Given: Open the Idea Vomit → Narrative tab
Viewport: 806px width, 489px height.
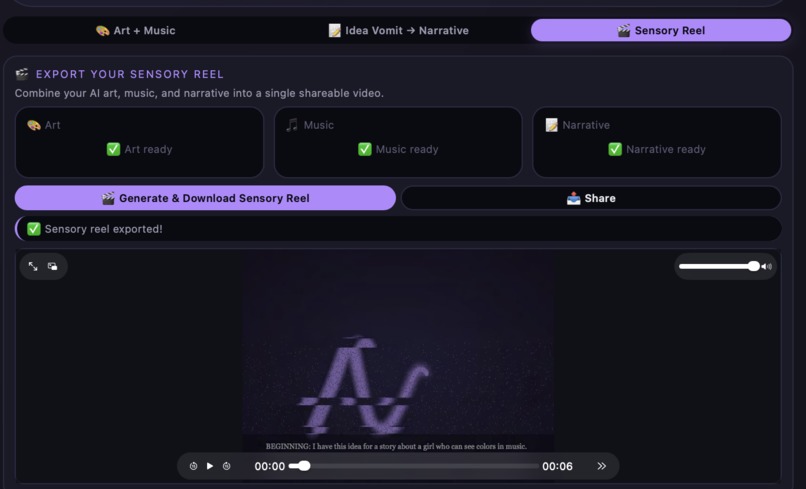Looking at the screenshot, I should tap(398, 30).
